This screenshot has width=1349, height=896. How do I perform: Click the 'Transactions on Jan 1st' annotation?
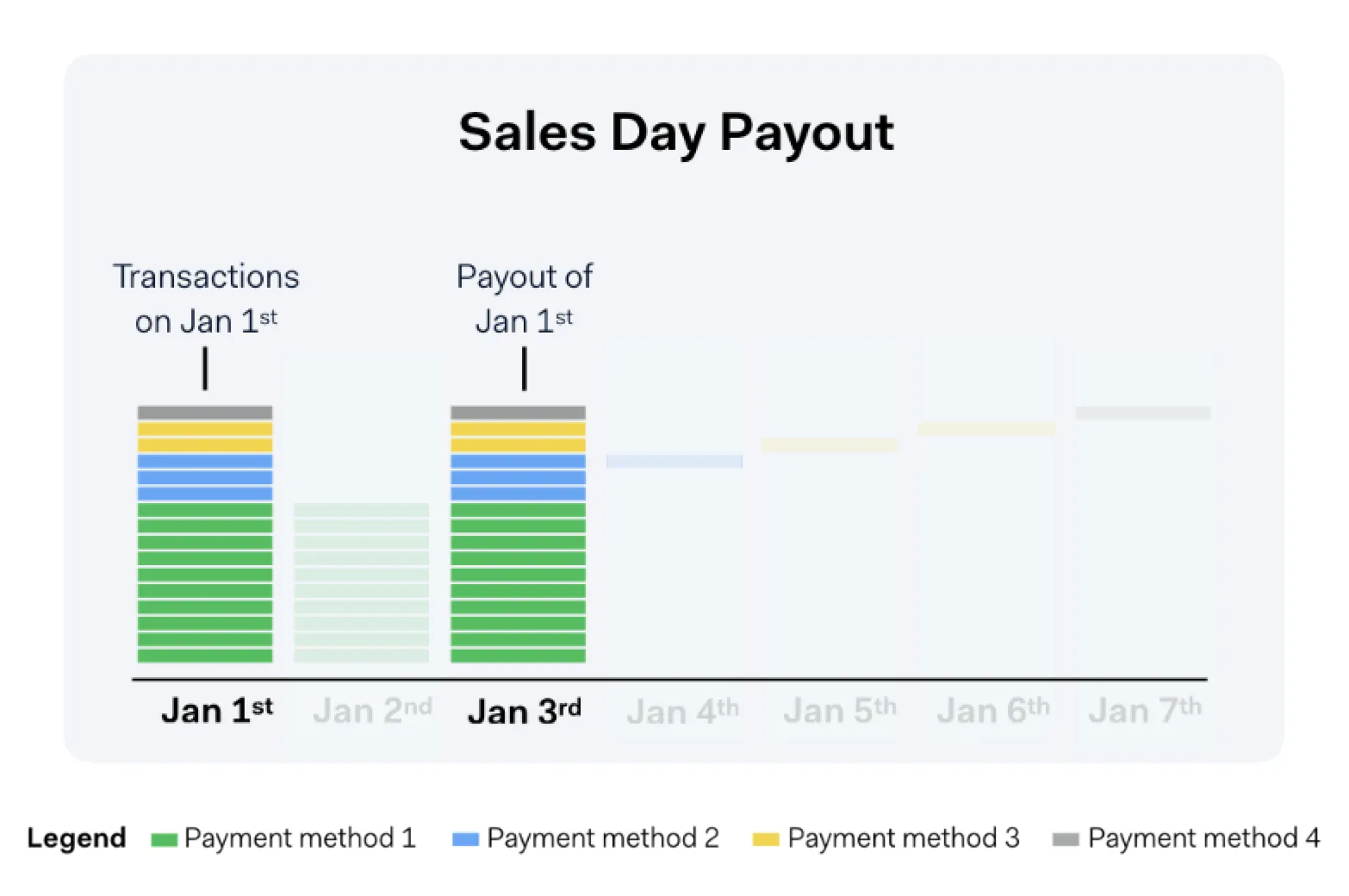206,299
